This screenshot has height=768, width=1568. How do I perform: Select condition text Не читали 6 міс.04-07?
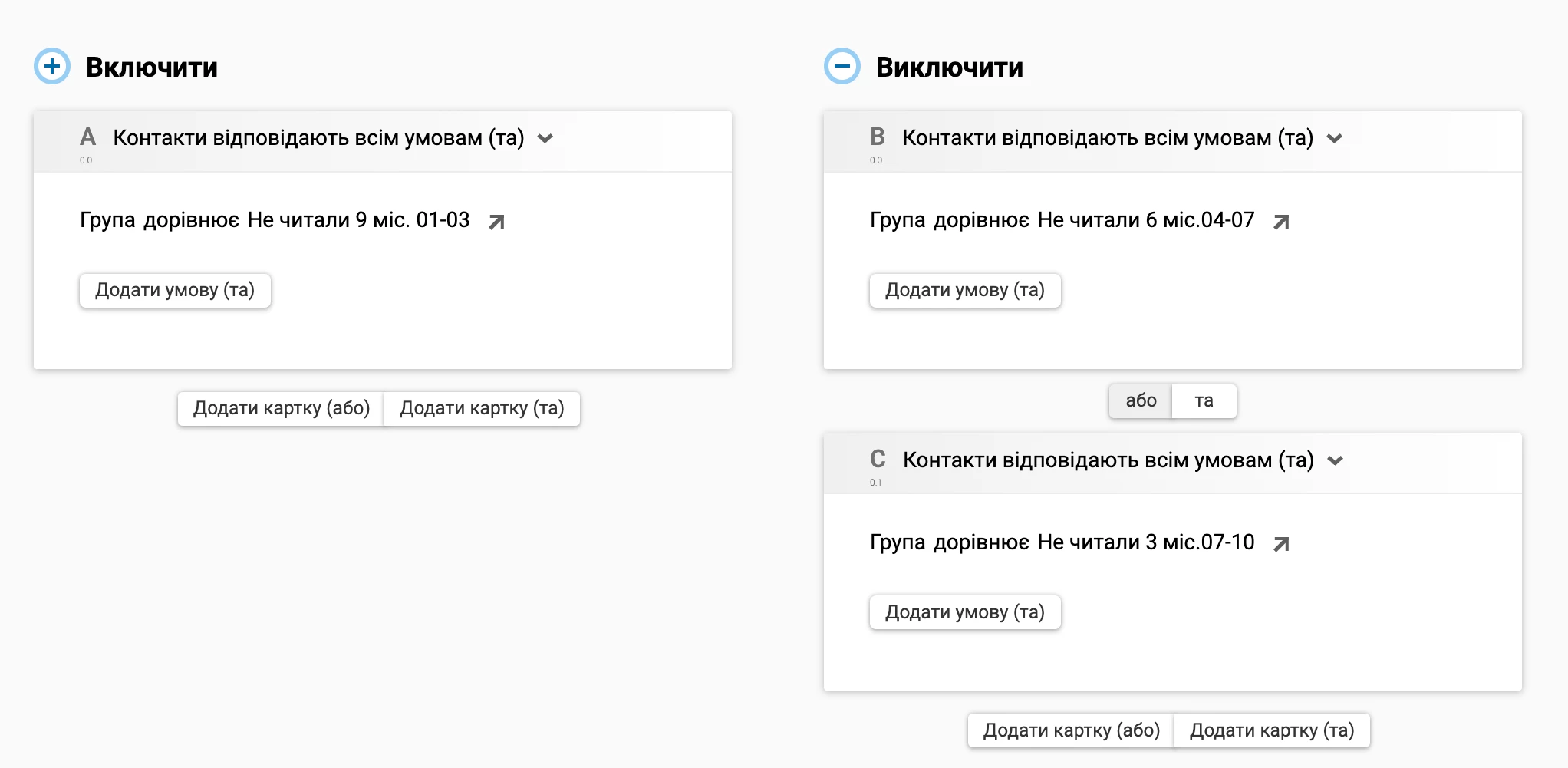(x=1146, y=220)
